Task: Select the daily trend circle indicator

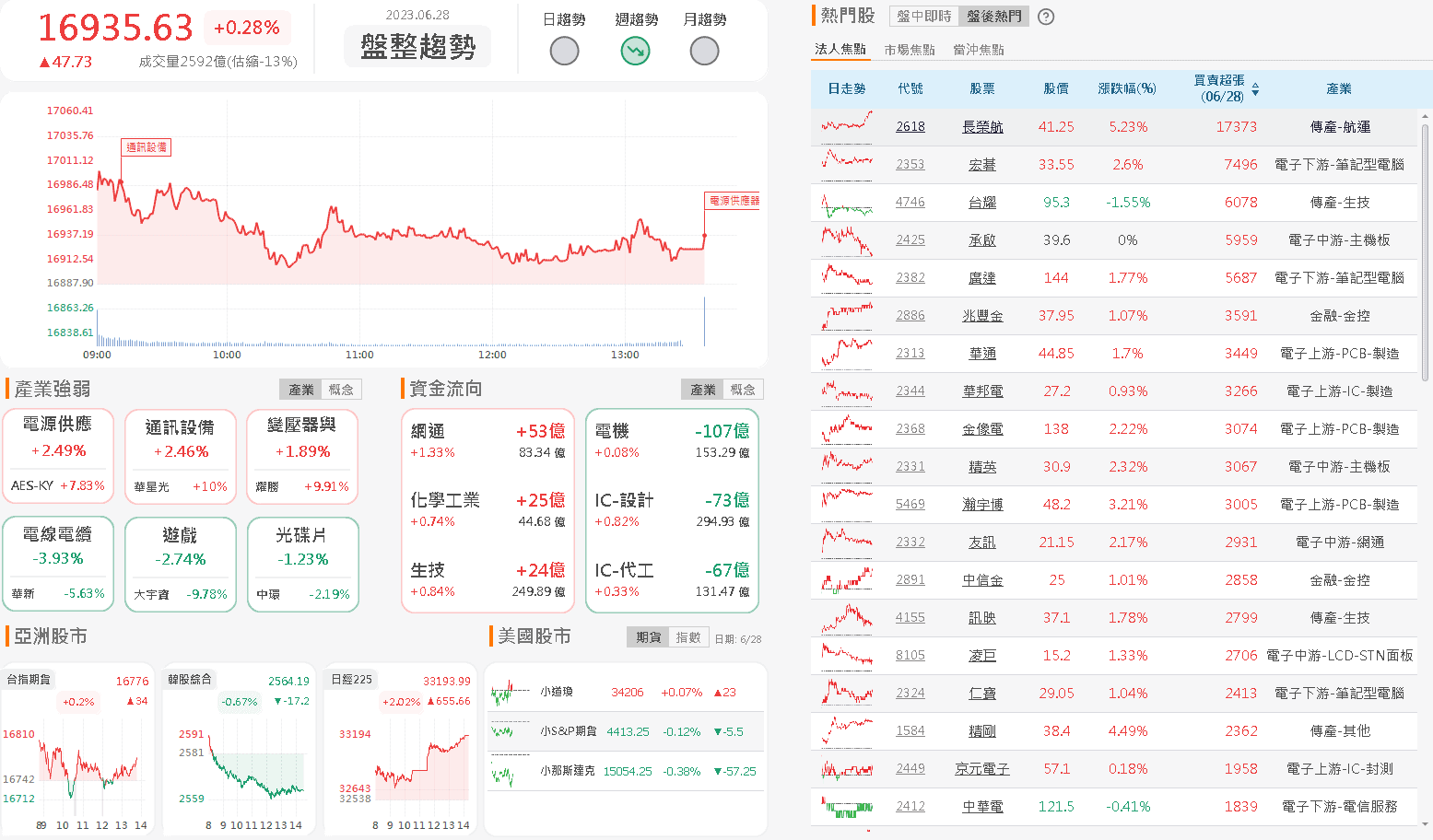Action: pos(564,52)
